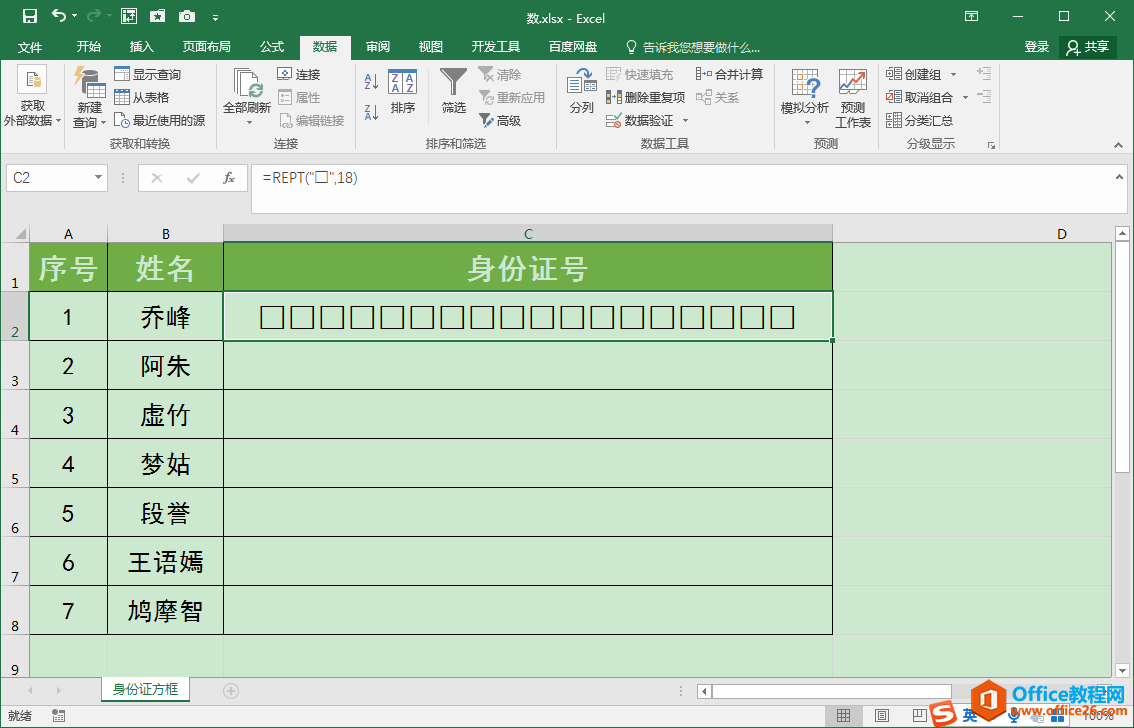Switch to the 页面布局 tab
The width and height of the screenshot is (1134, 728).
(207, 47)
